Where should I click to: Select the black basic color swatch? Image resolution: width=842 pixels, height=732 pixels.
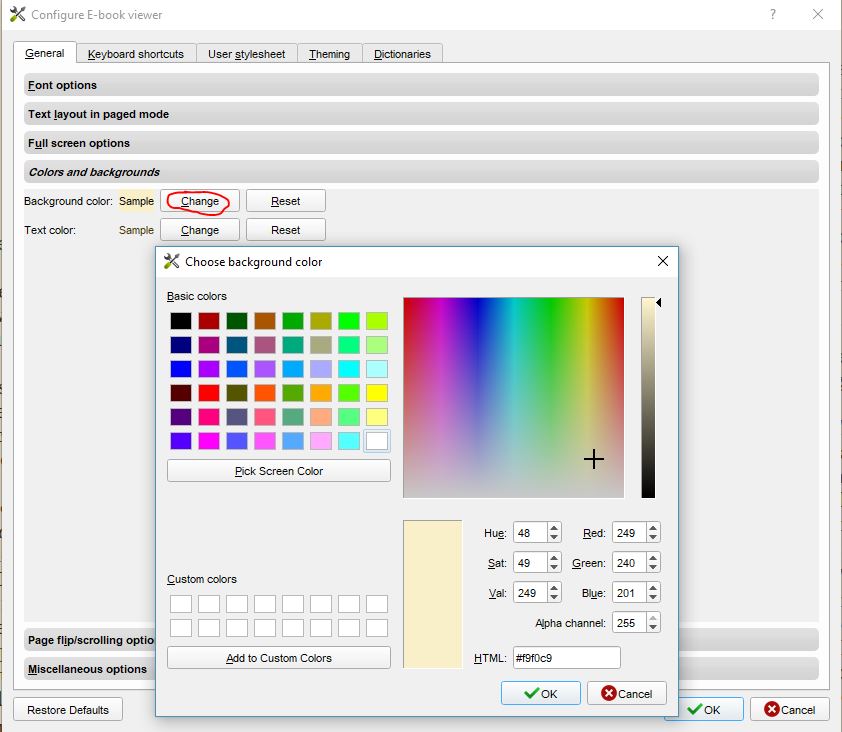click(180, 321)
